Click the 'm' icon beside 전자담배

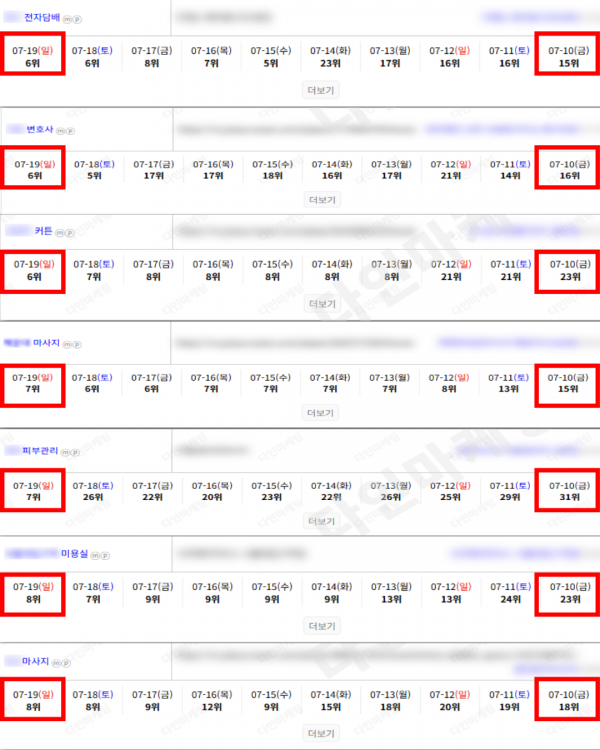click(x=67, y=20)
